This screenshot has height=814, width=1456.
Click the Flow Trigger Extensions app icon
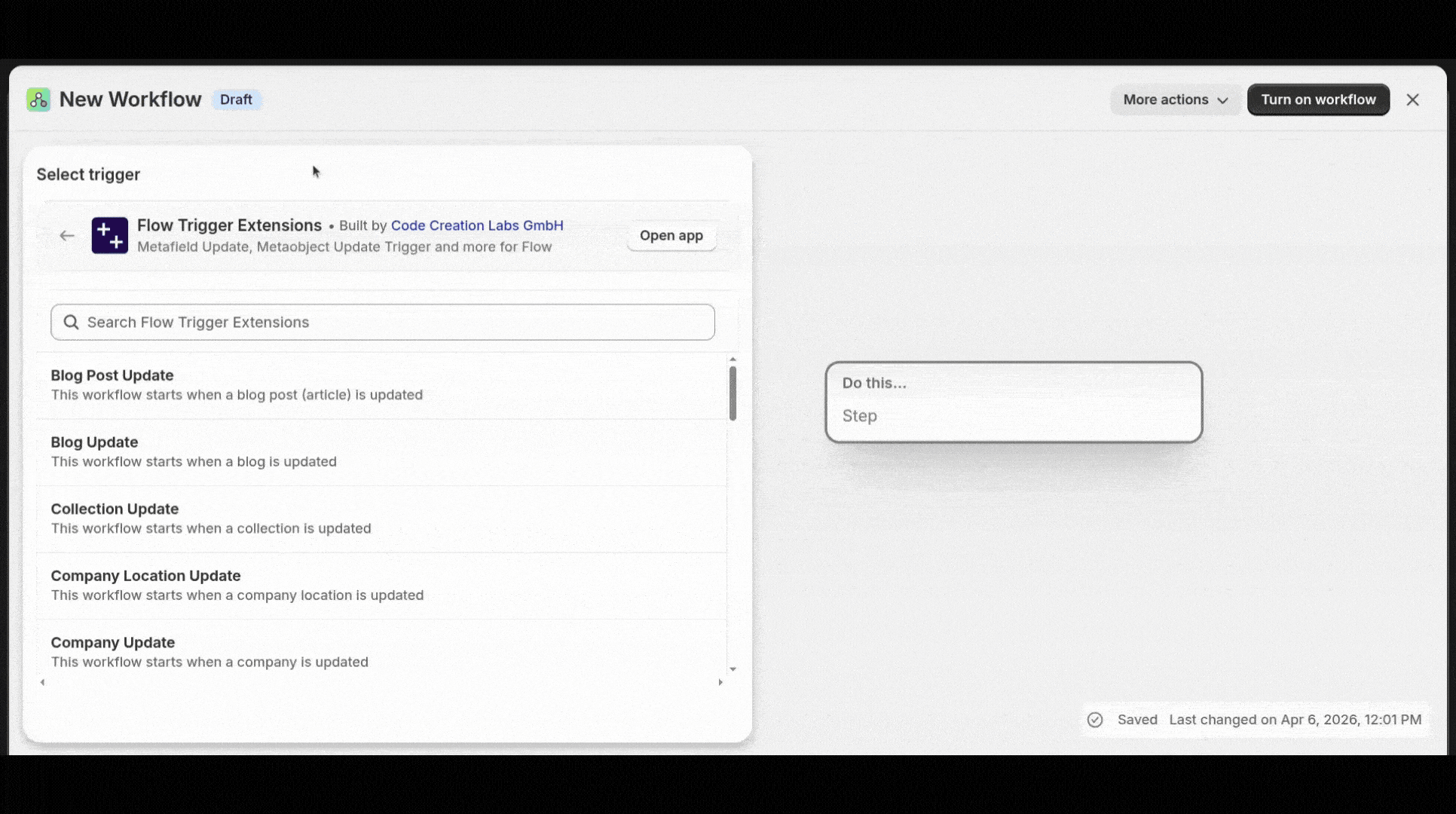[x=110, y=235]
